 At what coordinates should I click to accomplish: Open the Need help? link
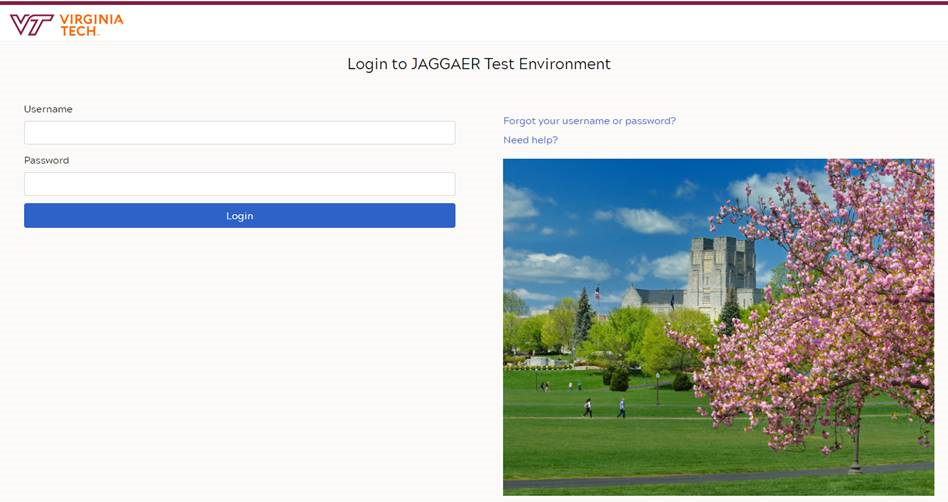click(x=530, y=140)
